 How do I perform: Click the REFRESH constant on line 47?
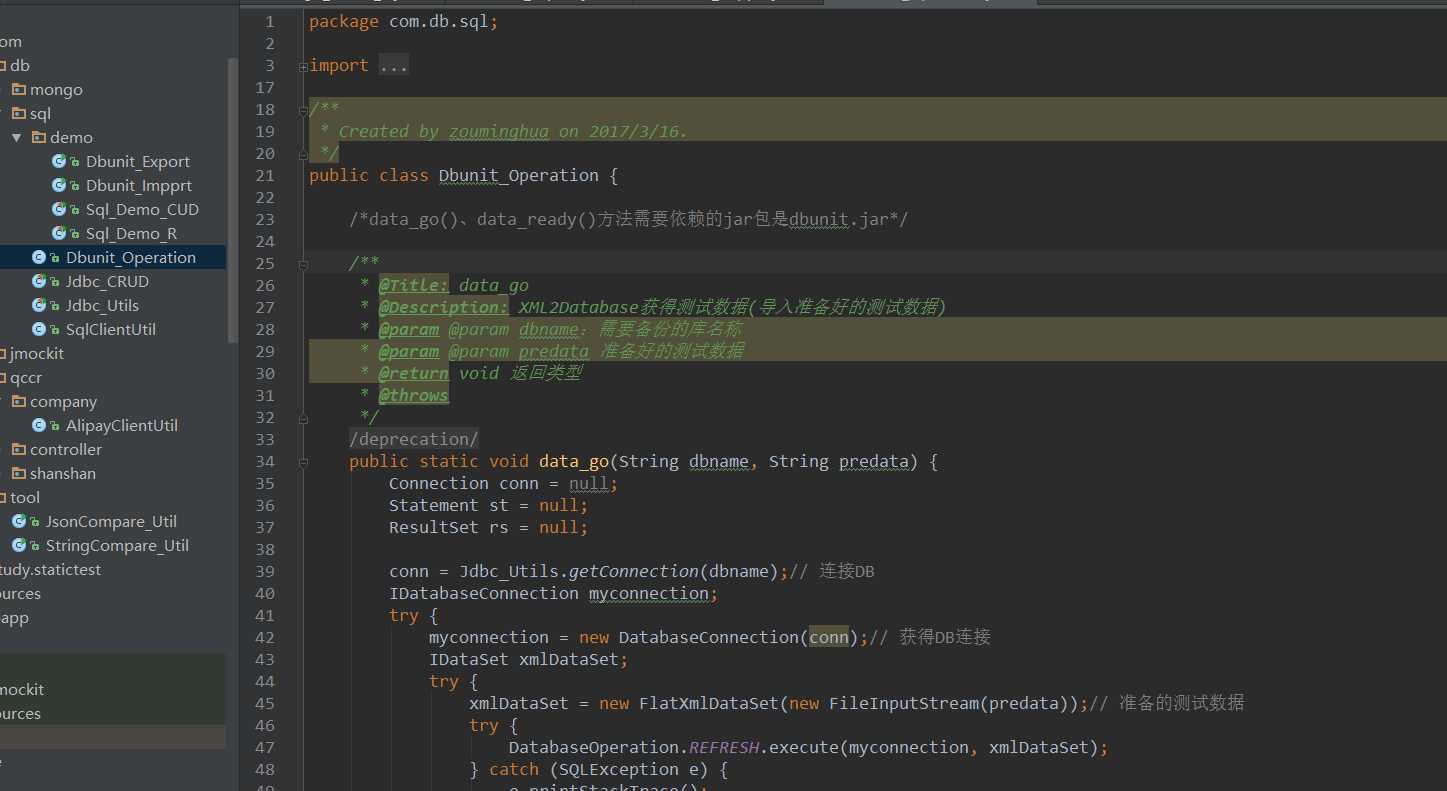pyautogui.click(x=724, y=747)
